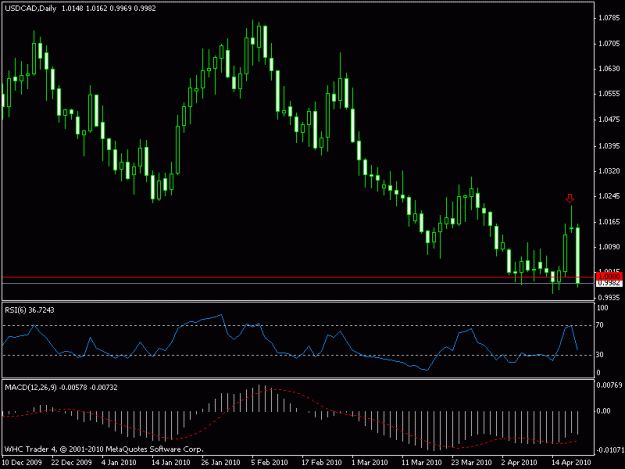Click the USDCAD,Daily chart title text

[x=30, y=8]
